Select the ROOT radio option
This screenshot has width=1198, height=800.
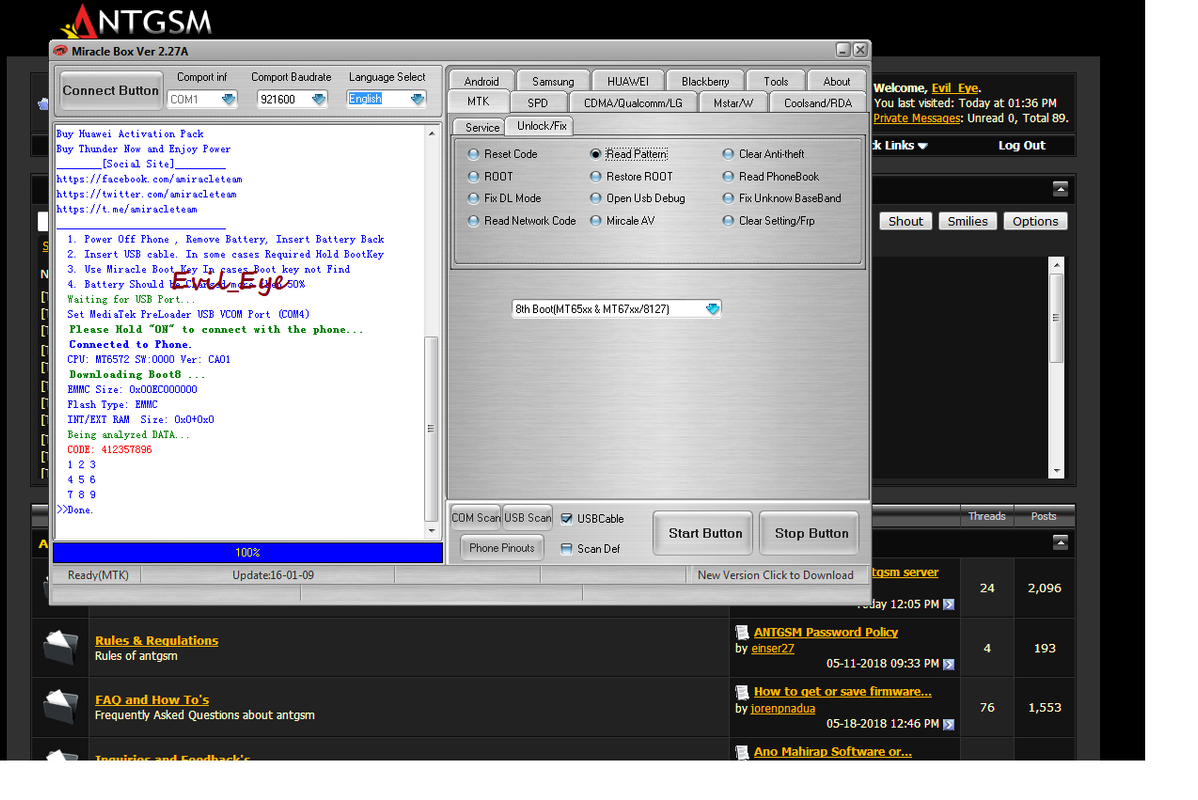491,177
